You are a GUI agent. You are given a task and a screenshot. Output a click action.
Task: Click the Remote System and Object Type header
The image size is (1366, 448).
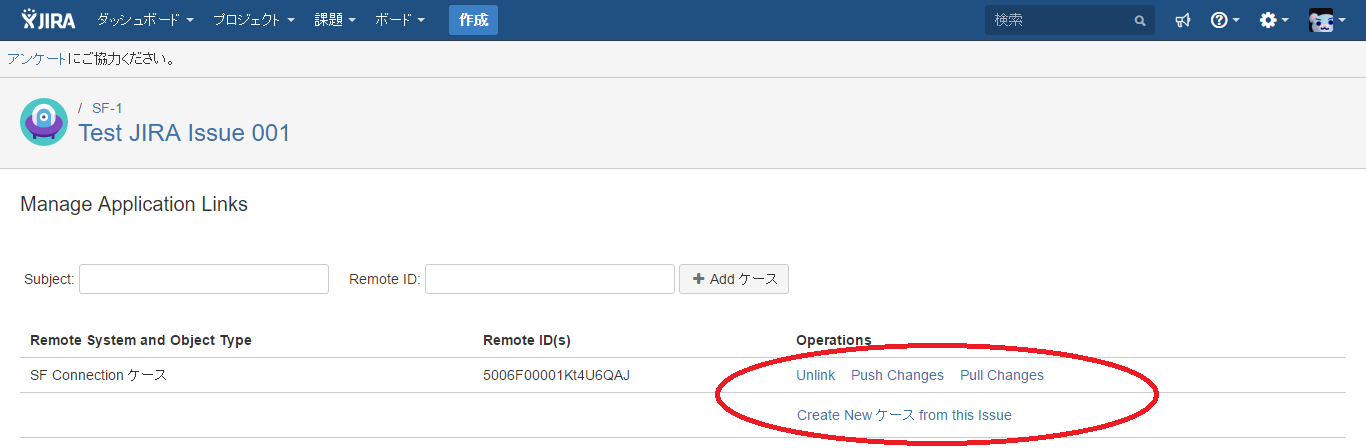[x=141, y=340]
